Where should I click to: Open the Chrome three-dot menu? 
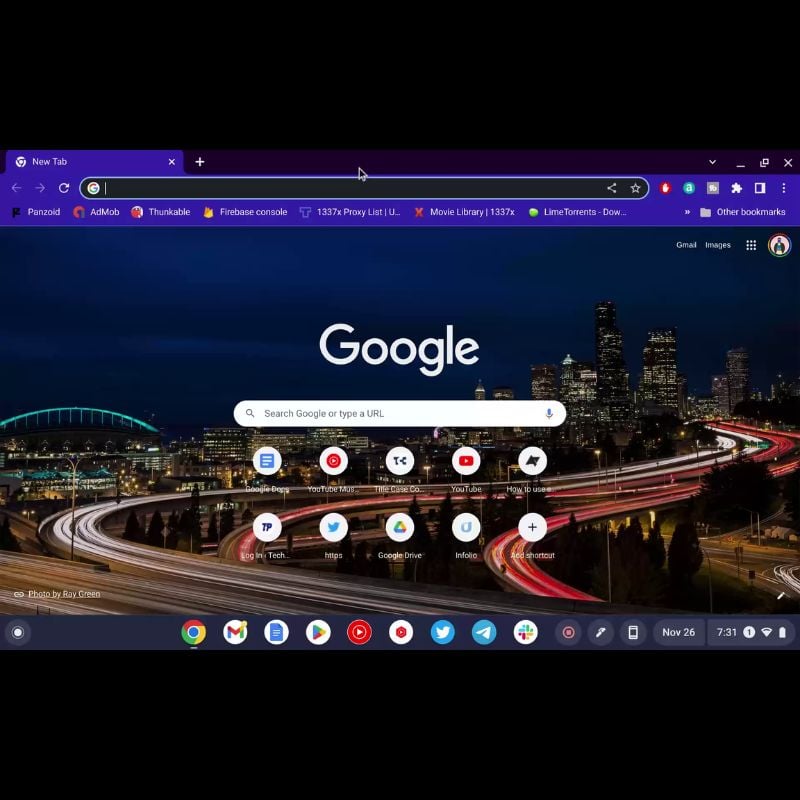(784, 188)
